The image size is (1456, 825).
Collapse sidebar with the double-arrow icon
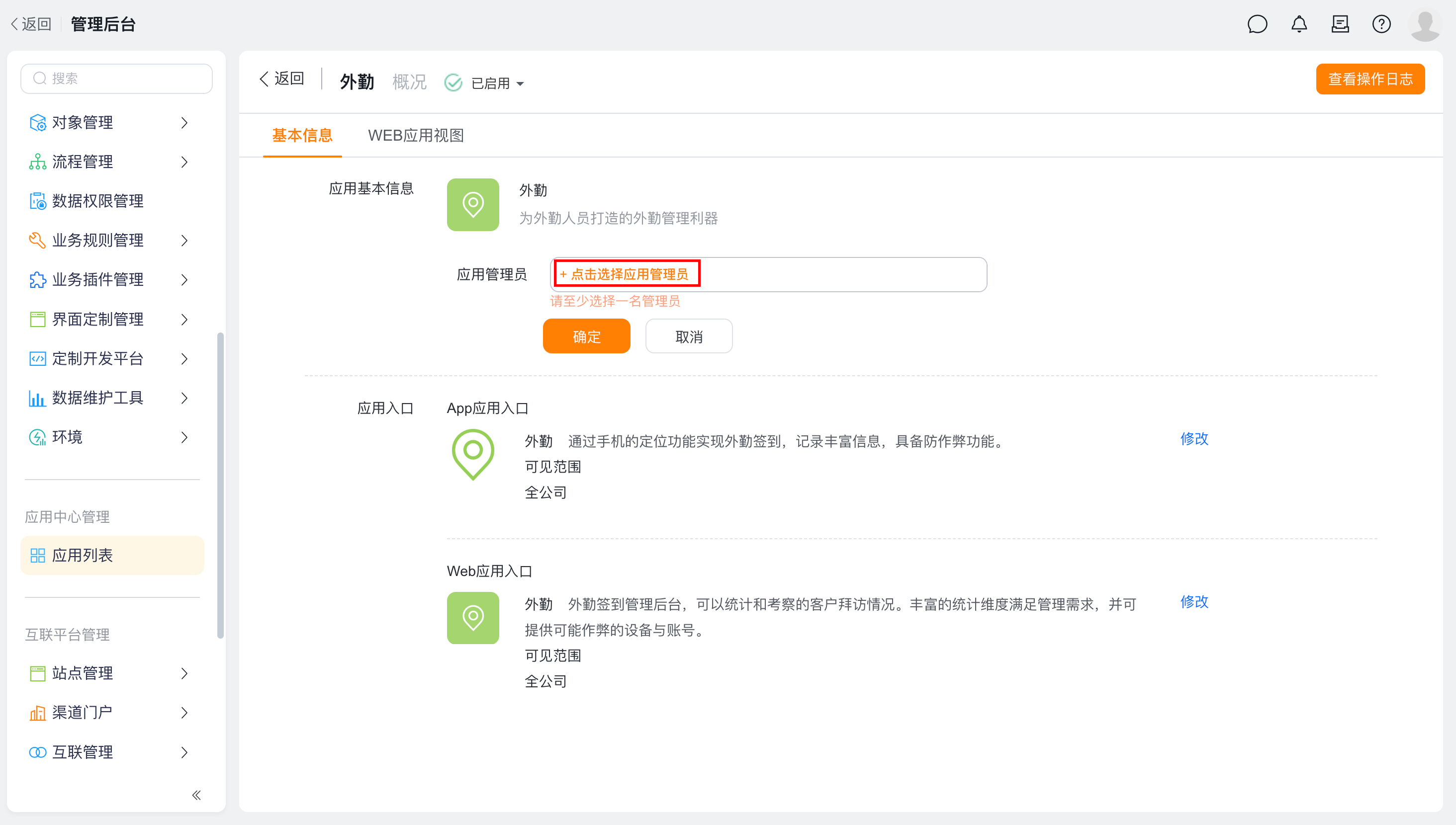pos(196,795)
